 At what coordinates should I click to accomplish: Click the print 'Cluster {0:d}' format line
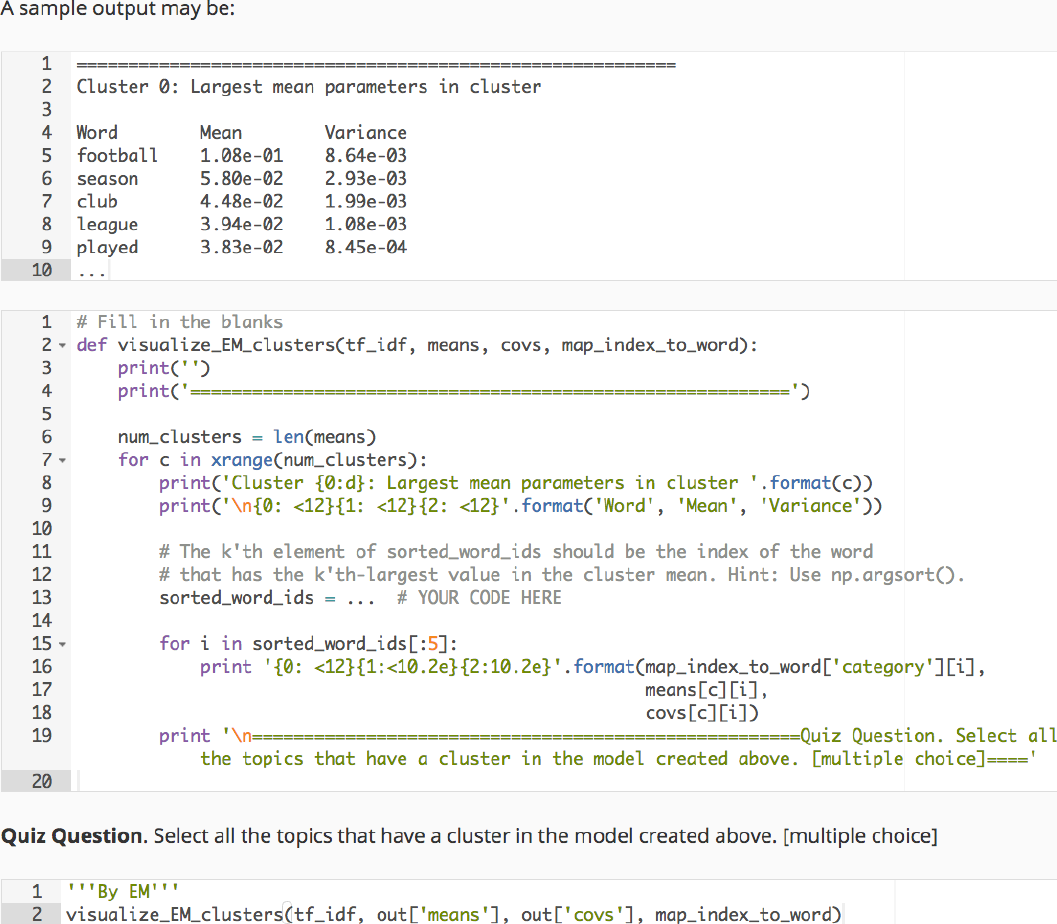pyautogui.click(x=516, y=483)
